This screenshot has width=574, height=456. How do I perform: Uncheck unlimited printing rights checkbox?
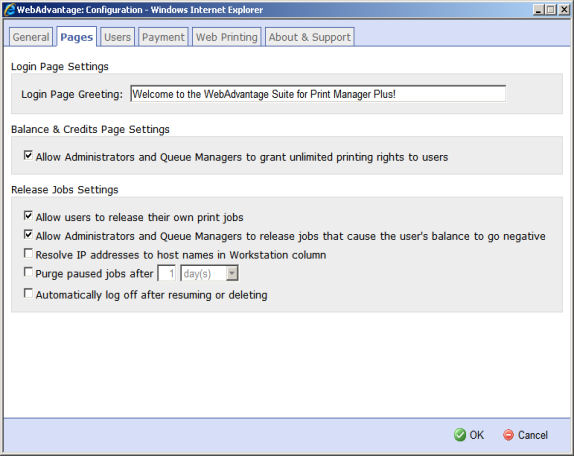28,155
